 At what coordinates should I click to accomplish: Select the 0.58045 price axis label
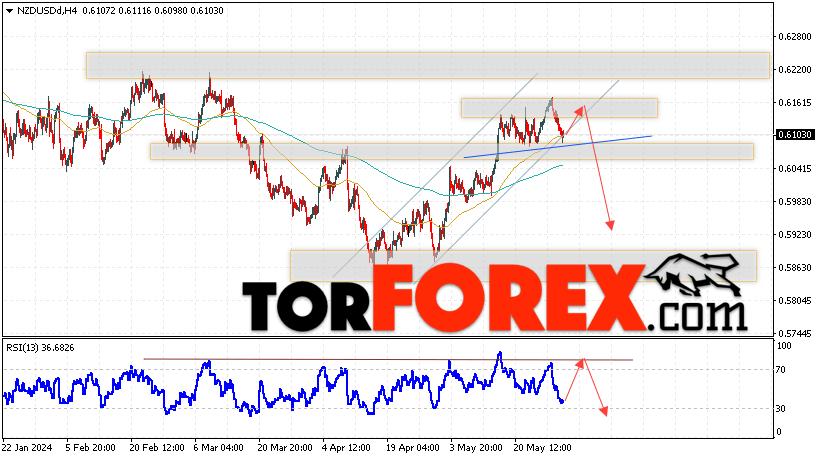[794, 300]
